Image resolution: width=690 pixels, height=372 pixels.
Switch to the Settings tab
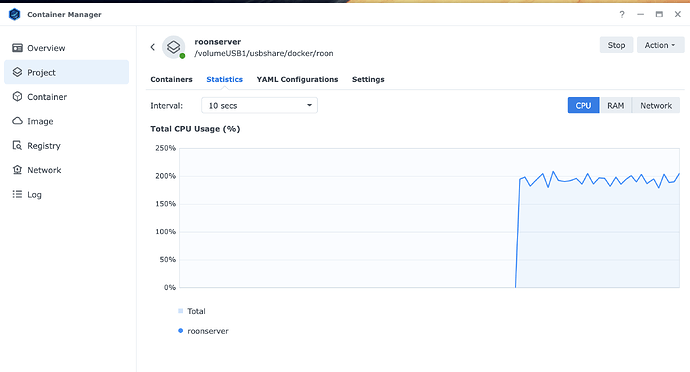tap(368, 79)
